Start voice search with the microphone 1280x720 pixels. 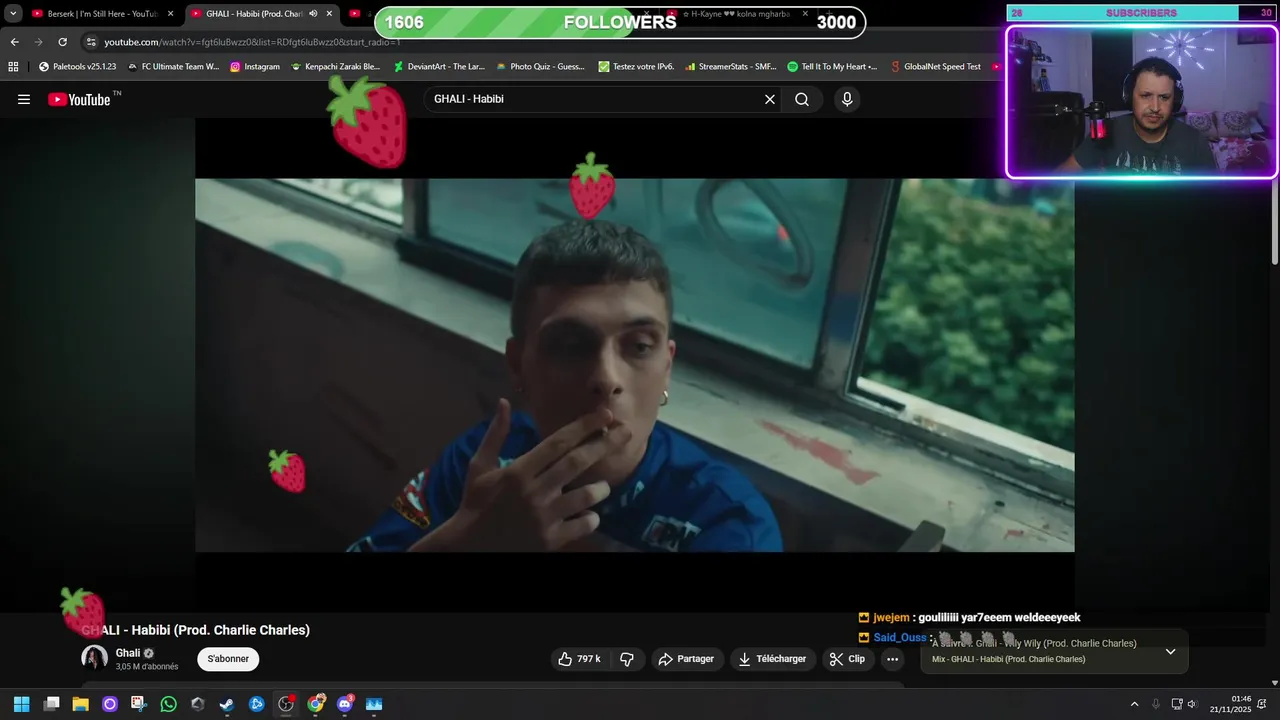point(847,99)
